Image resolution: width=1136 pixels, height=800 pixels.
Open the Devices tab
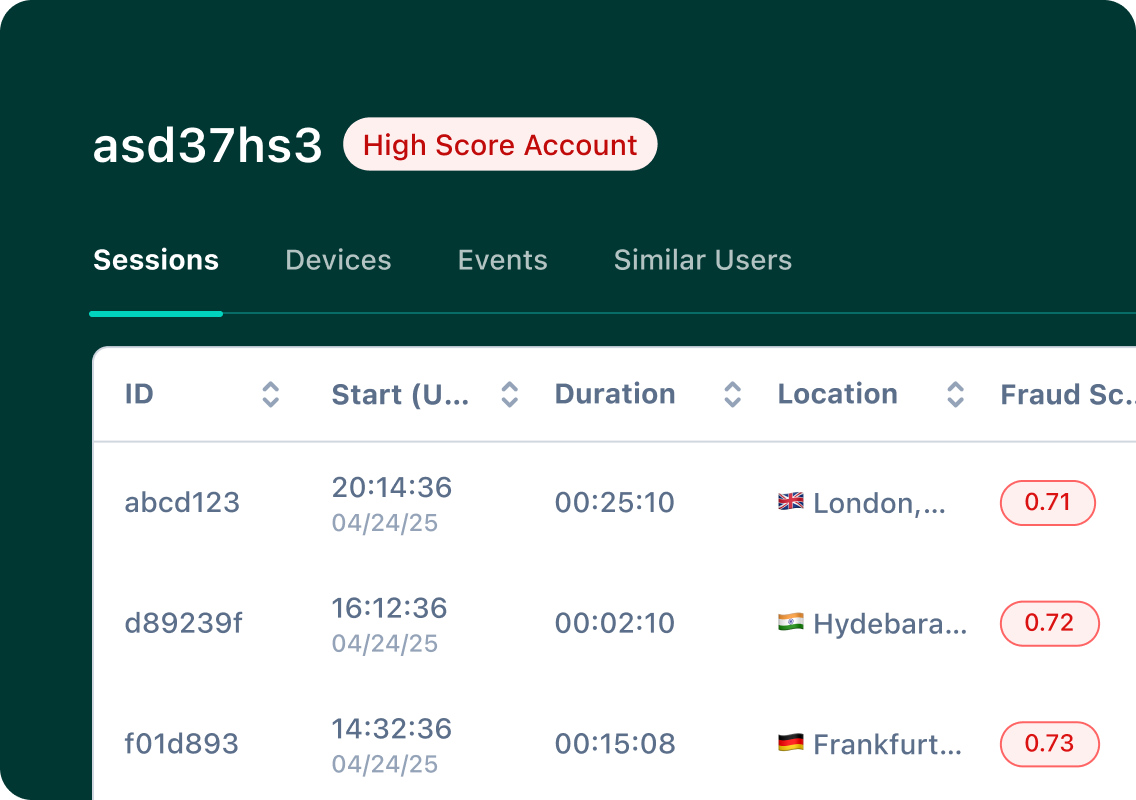pos(338,260)
